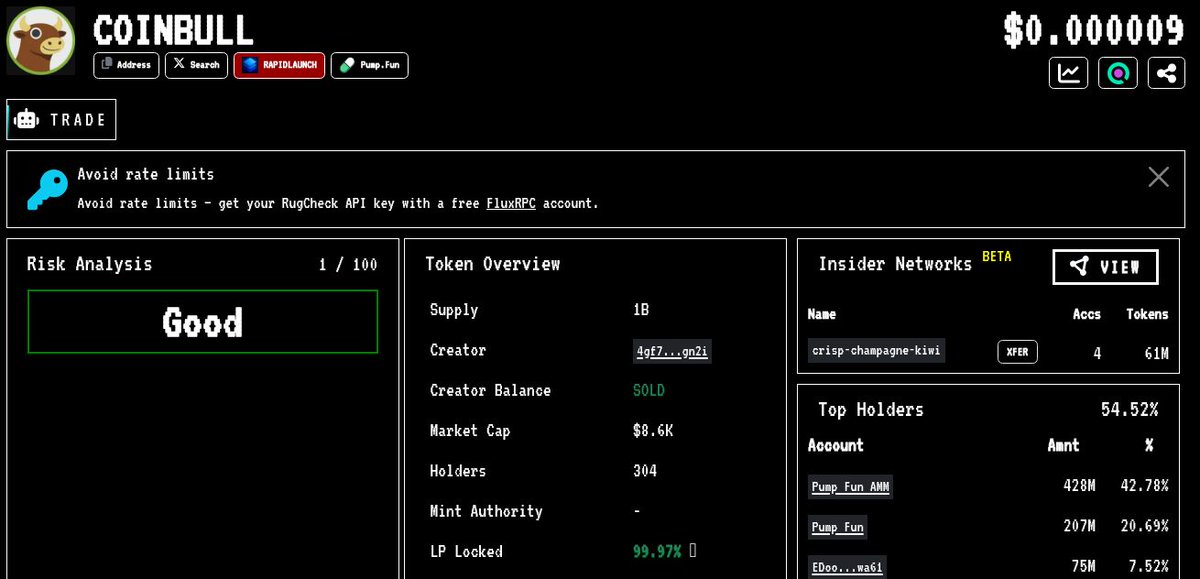
Task: Click the BETA label near Insider Networks
Action: tap(996, 257)
